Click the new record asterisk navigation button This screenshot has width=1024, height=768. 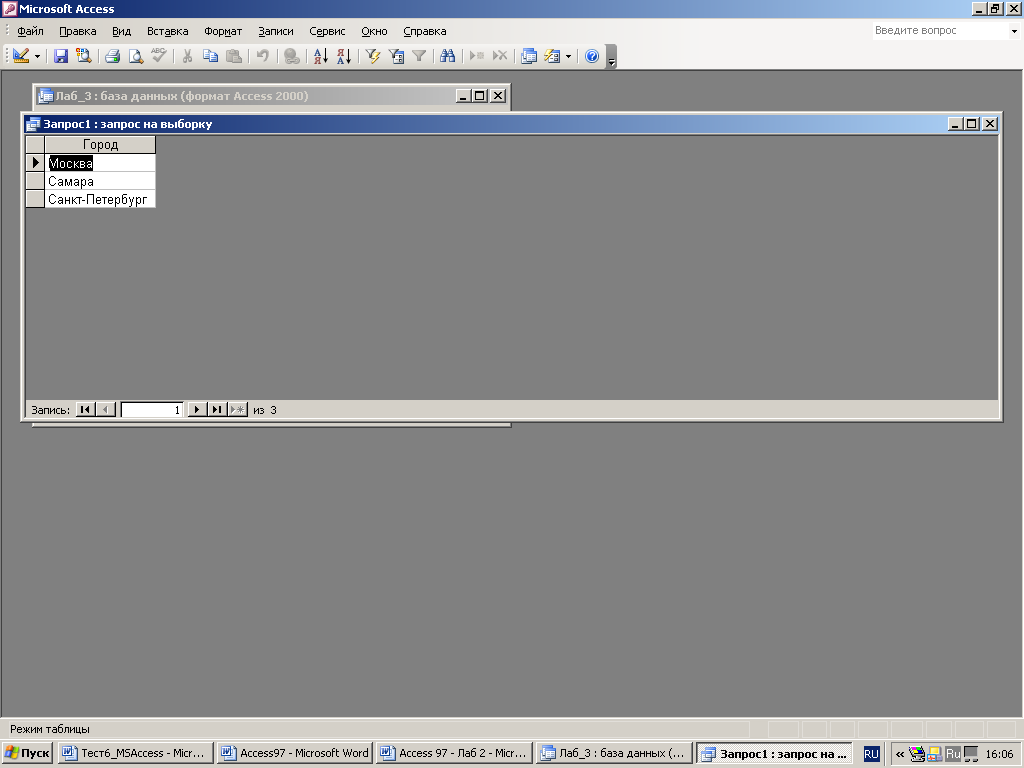click(x=238, y=409)
